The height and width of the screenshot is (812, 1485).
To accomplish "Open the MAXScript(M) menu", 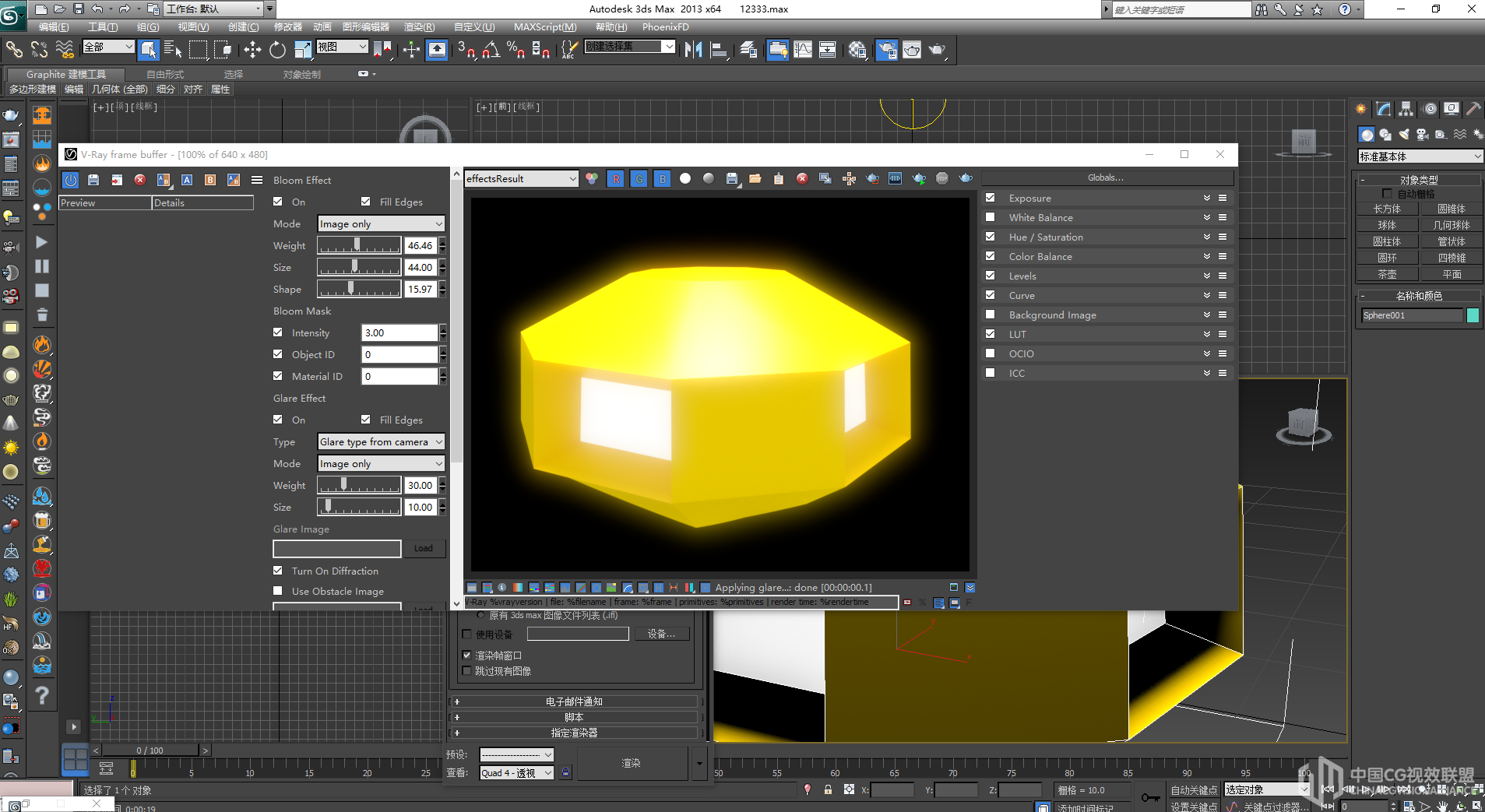I will [x=545, y=27].
